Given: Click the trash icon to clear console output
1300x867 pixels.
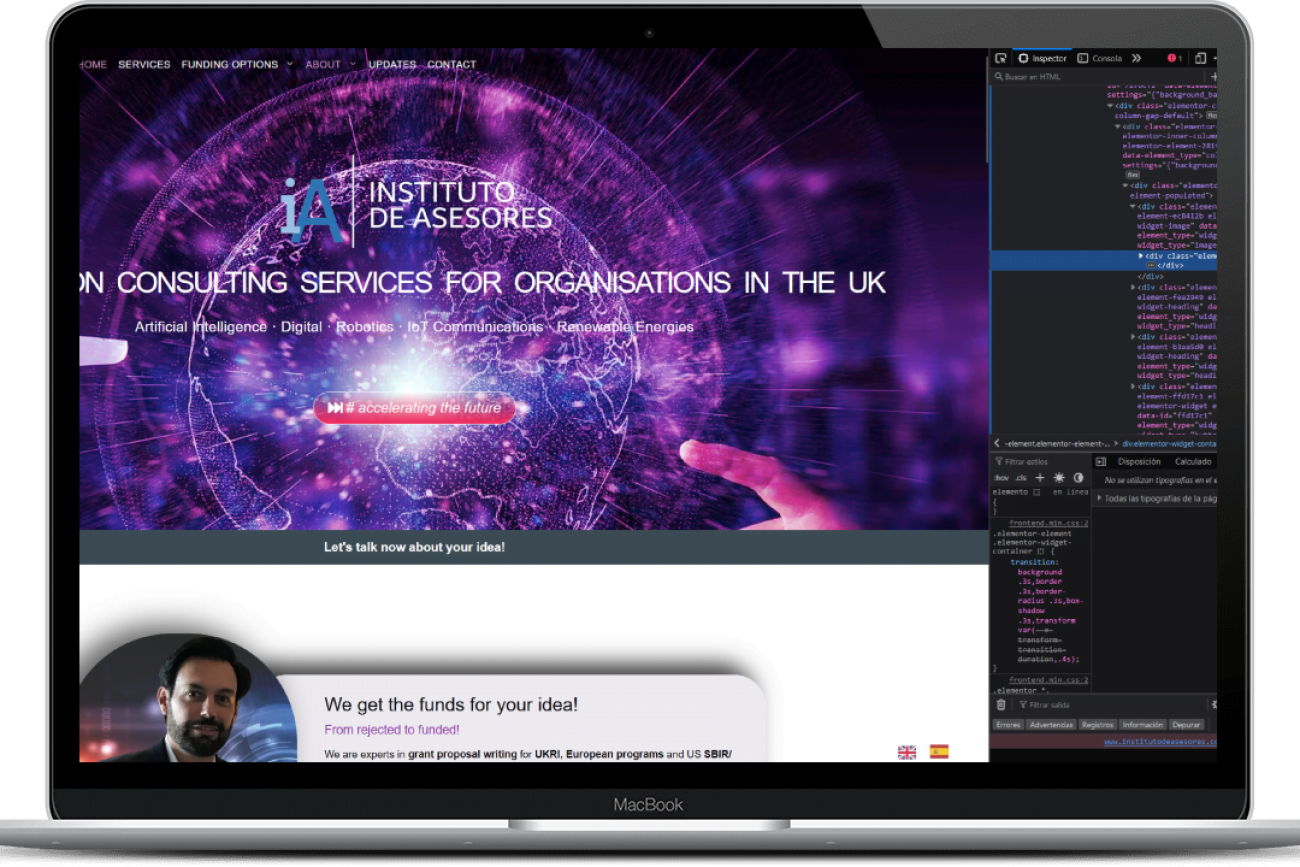Looking at the screenshot, I should click(1001, 705).
